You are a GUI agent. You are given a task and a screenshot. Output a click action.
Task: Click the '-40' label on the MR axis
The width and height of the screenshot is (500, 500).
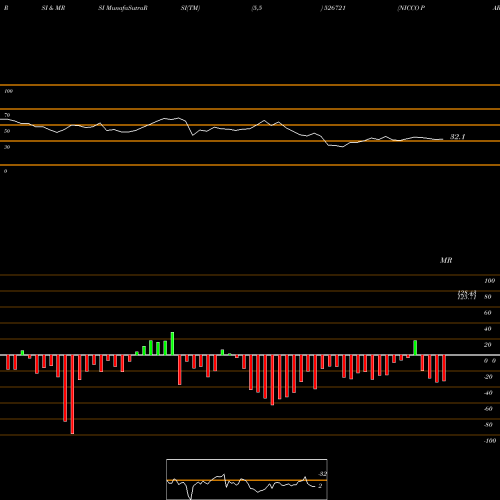[488, 393]
